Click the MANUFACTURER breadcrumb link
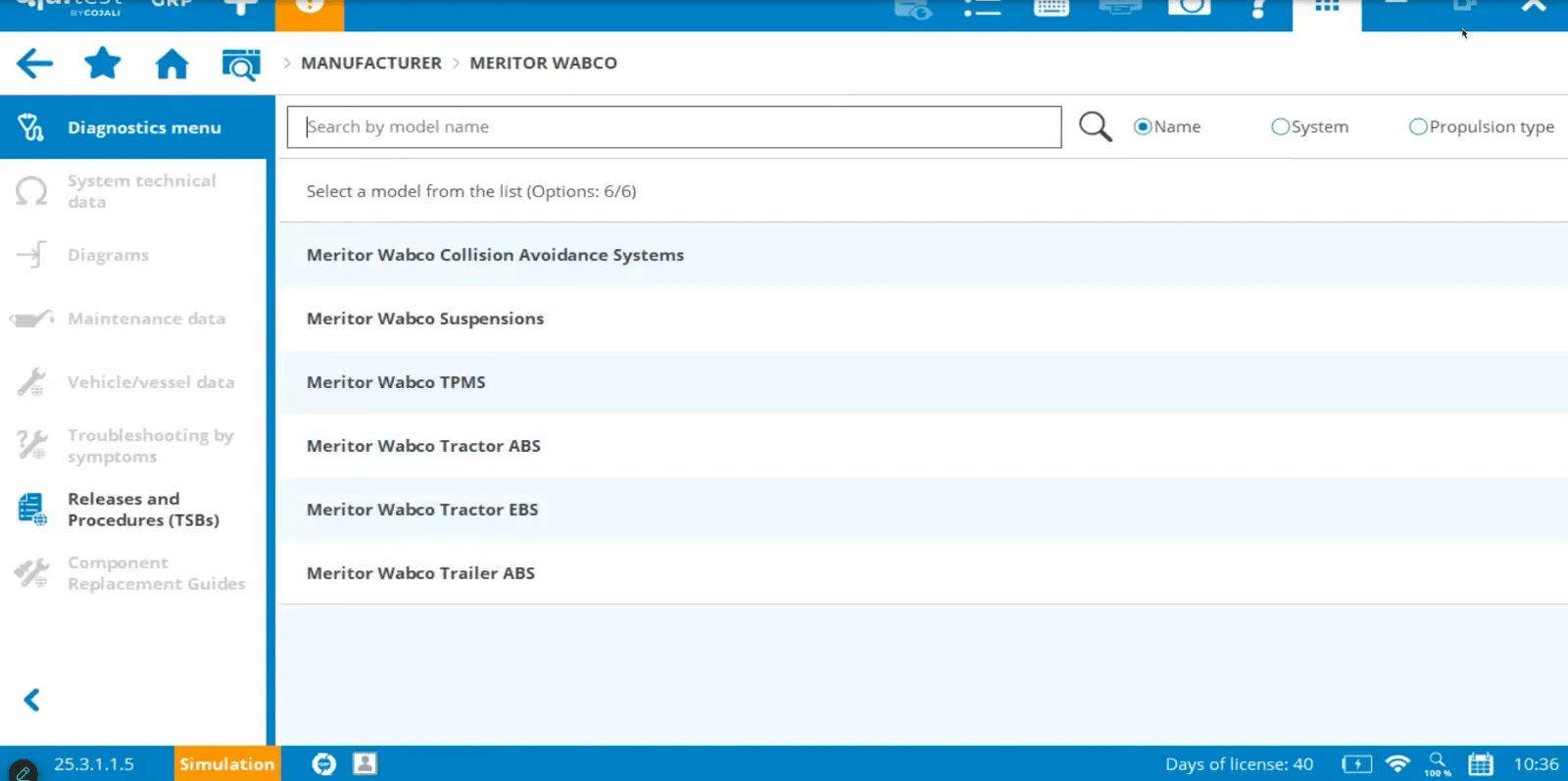1568x781 pixels. coord(371,63)
